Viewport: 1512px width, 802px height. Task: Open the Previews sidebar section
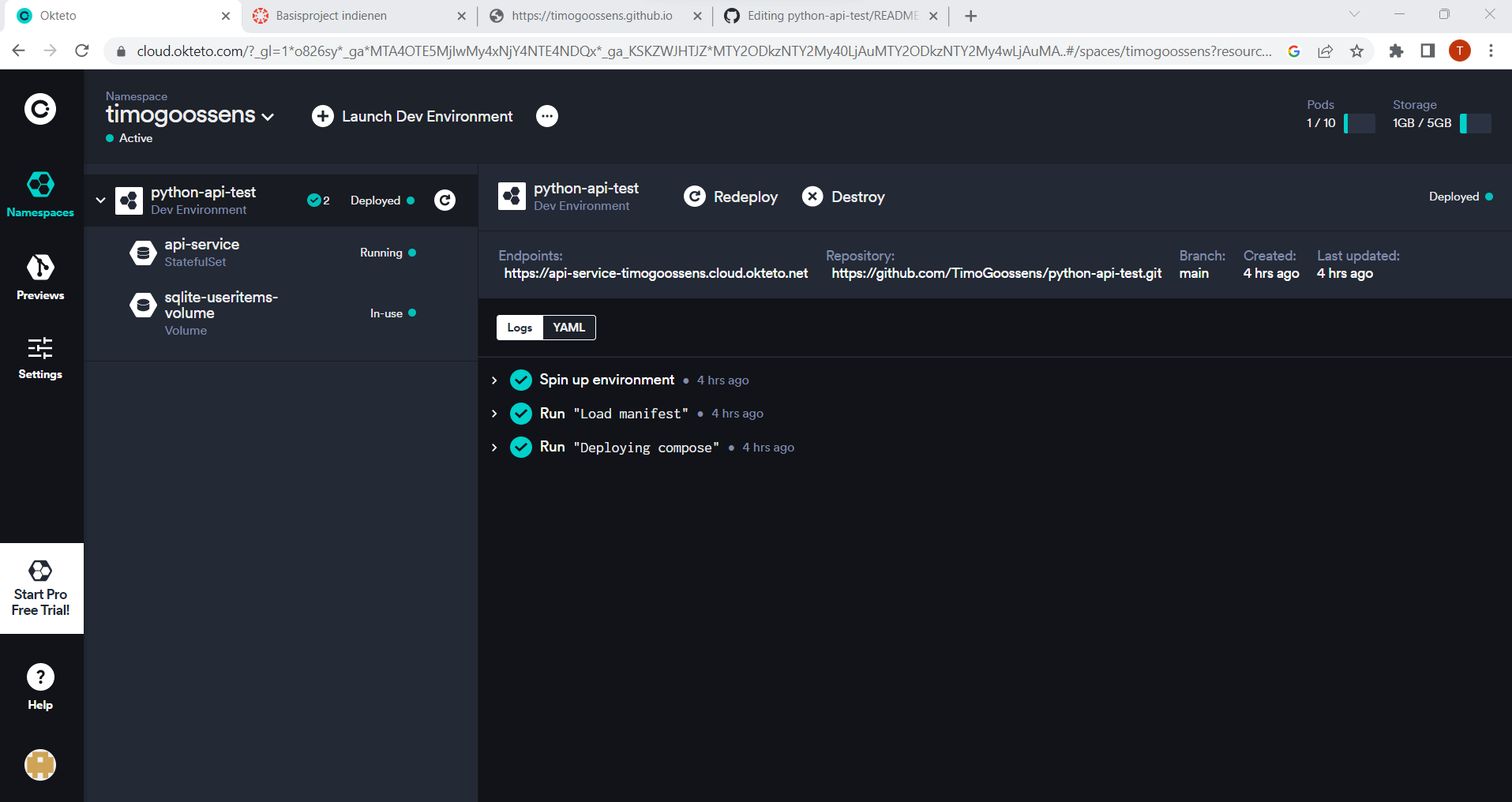point(40,277)
